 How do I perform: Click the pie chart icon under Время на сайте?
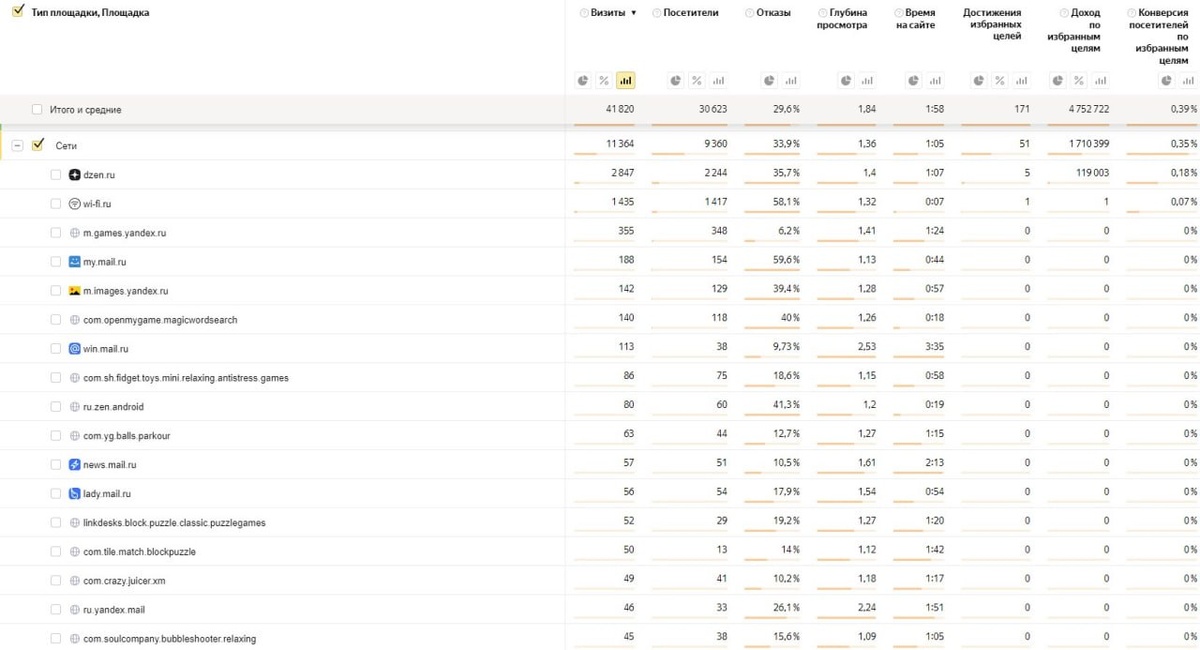(x=914, y=80)
